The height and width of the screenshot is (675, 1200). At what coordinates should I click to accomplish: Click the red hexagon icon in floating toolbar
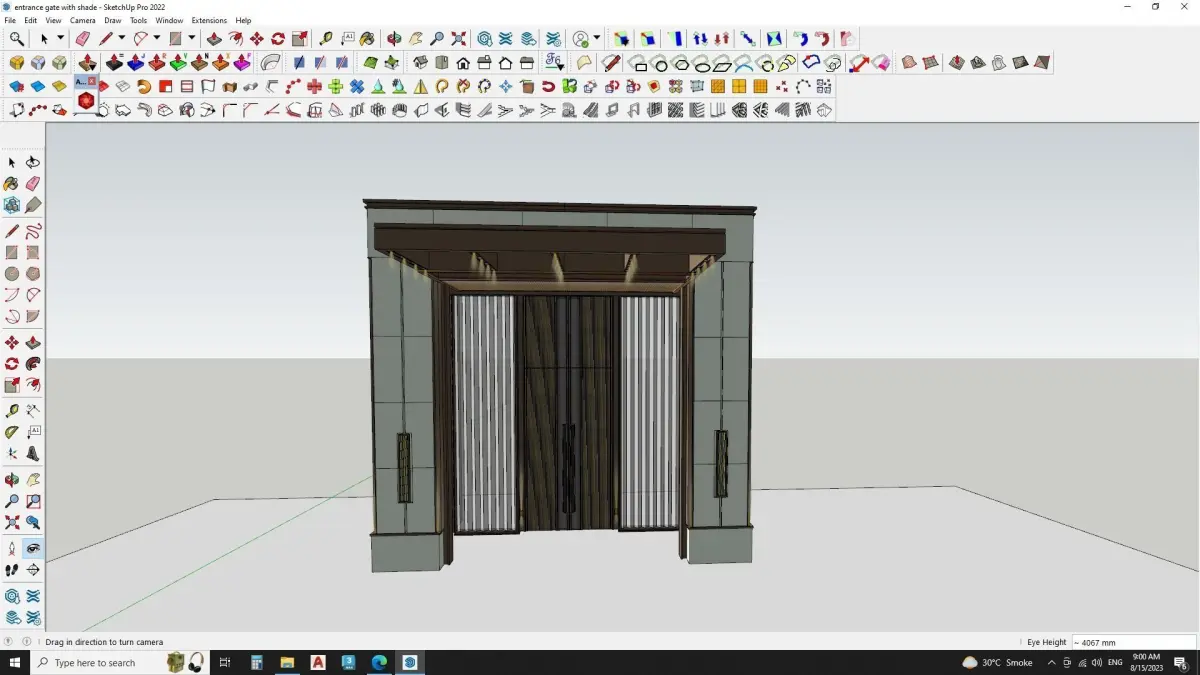(x=86, y=101)
